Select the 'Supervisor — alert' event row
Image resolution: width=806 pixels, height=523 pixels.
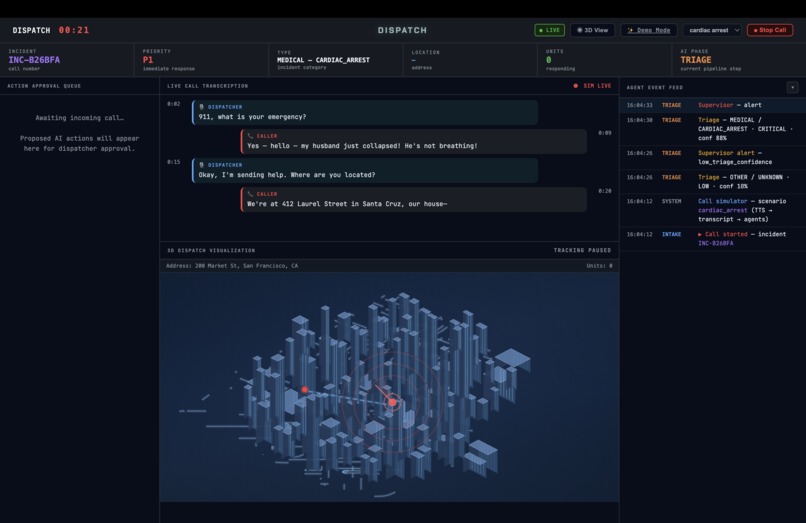712,105
